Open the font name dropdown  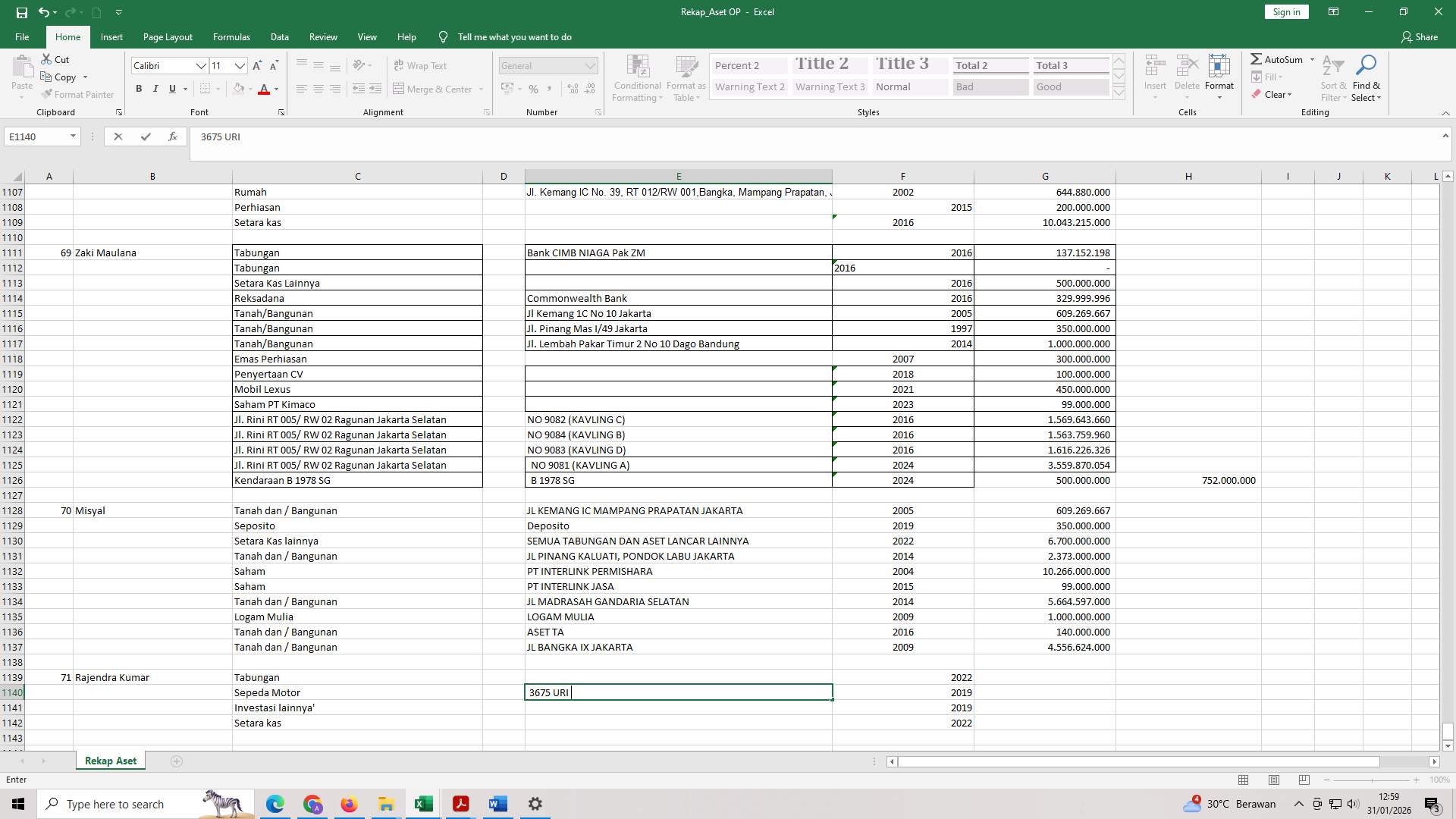click(202, 66)
